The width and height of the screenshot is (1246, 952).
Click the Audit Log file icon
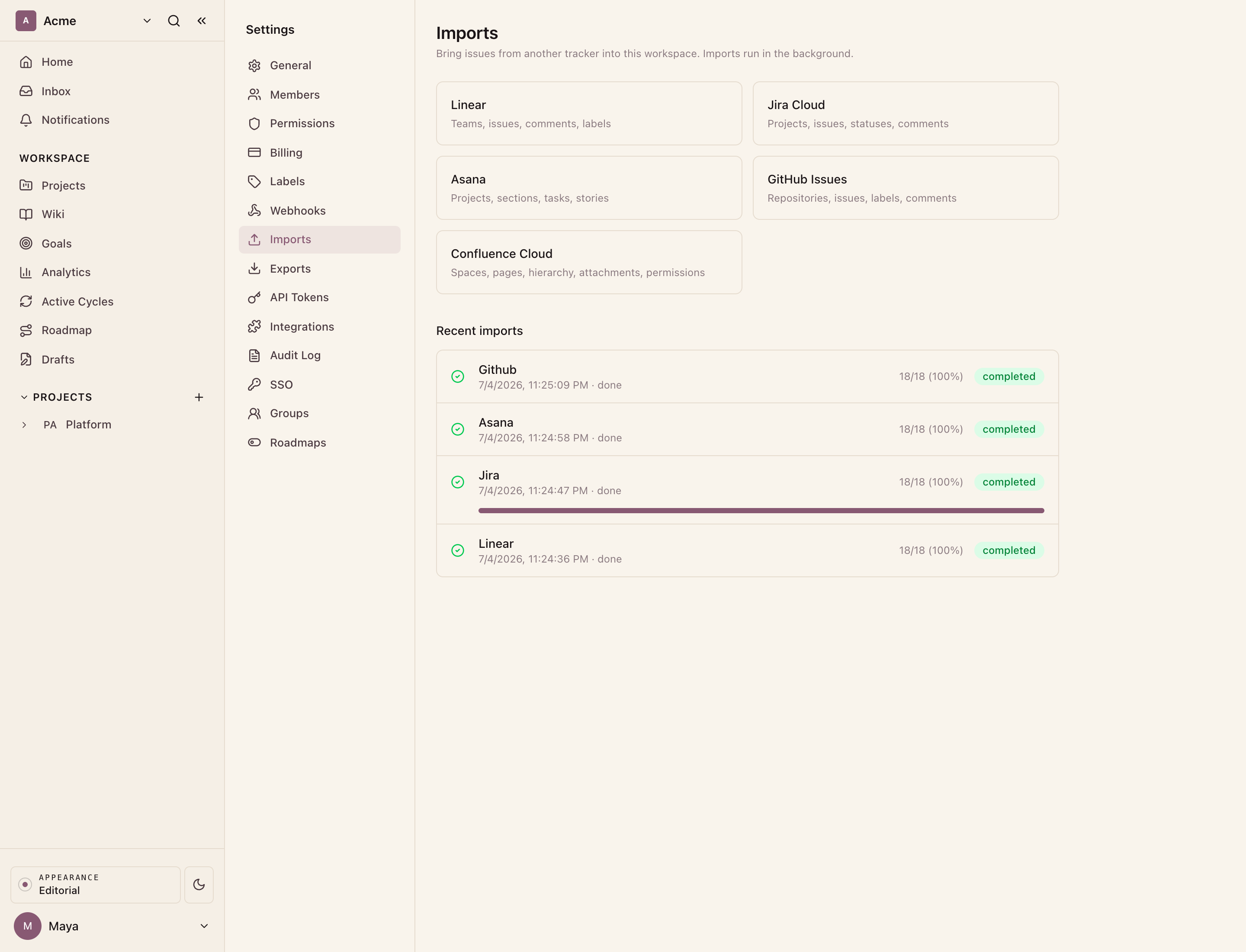pos(254,355)
